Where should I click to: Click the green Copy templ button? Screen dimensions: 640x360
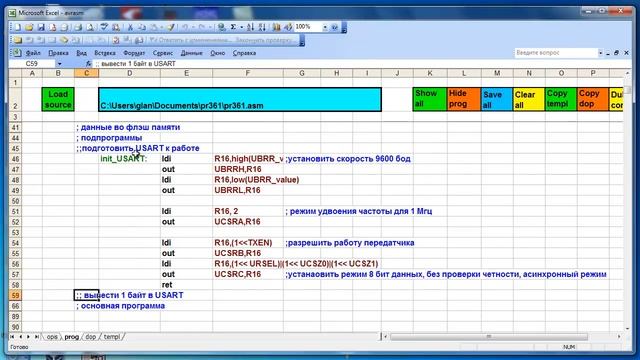point(561,99)
